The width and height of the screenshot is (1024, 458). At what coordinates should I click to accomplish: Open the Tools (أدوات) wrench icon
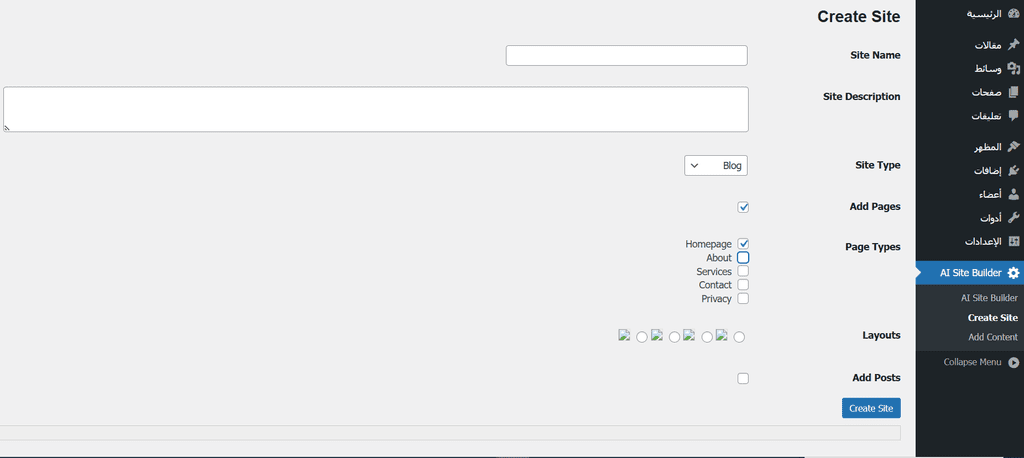(1013, 218)
